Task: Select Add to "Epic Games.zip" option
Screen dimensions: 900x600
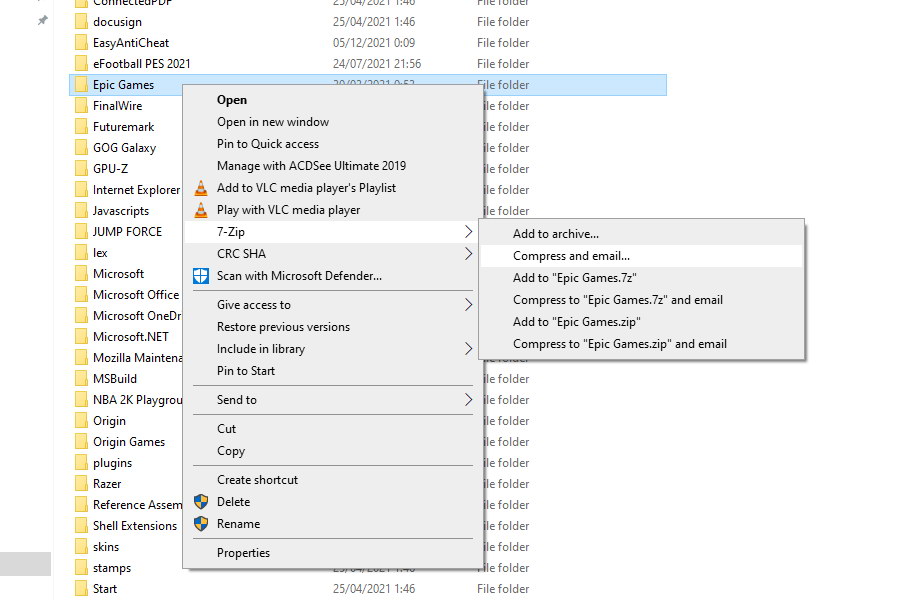Action: coord(576,322)
